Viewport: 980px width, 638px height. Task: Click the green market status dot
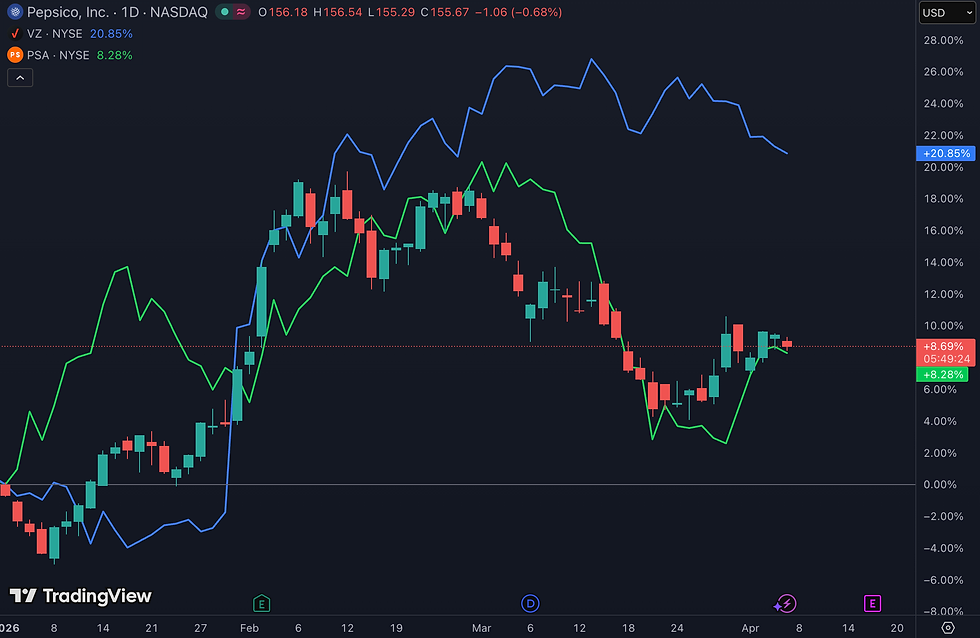(224, 12)
